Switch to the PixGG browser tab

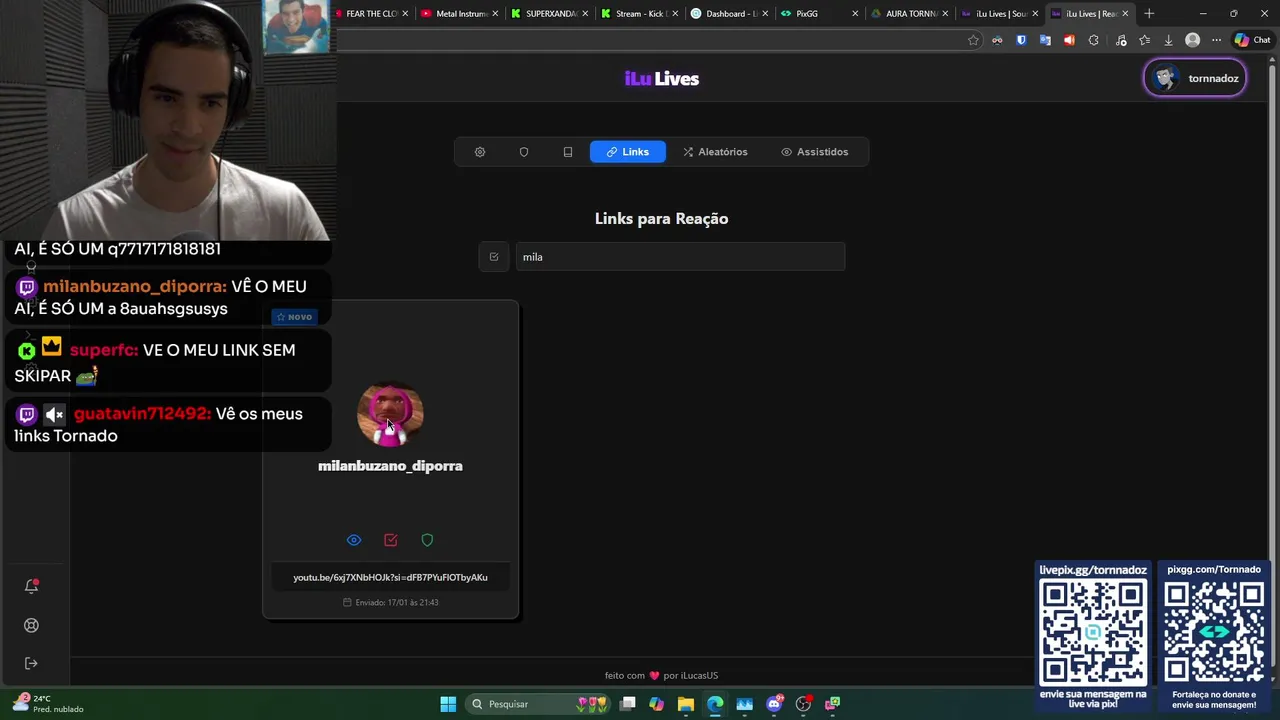point(818,14)
